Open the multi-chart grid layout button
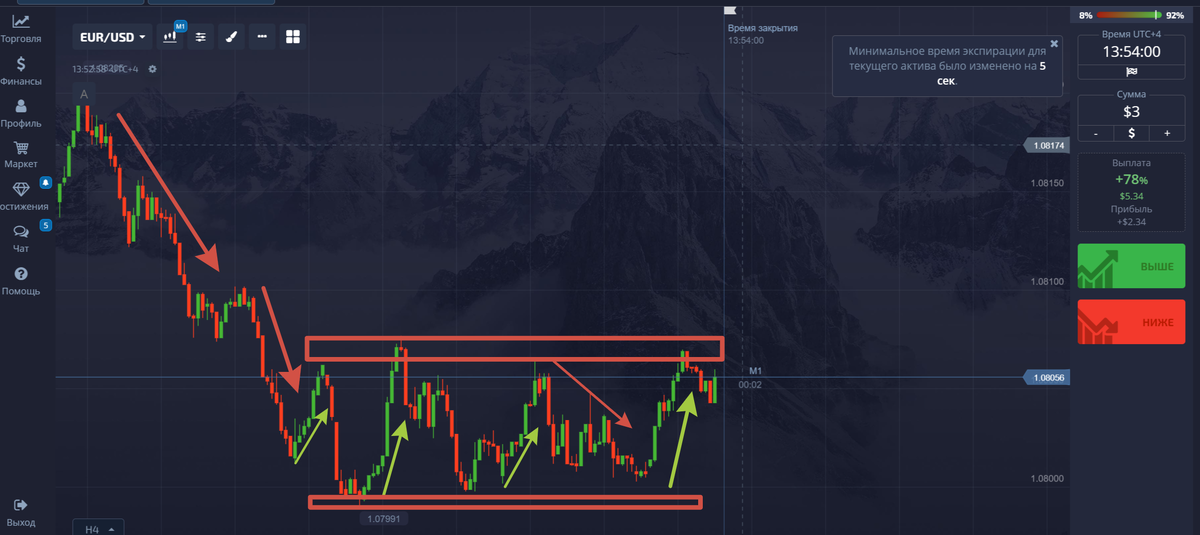This screenshot has width=1200, height=535. point(293,37)
